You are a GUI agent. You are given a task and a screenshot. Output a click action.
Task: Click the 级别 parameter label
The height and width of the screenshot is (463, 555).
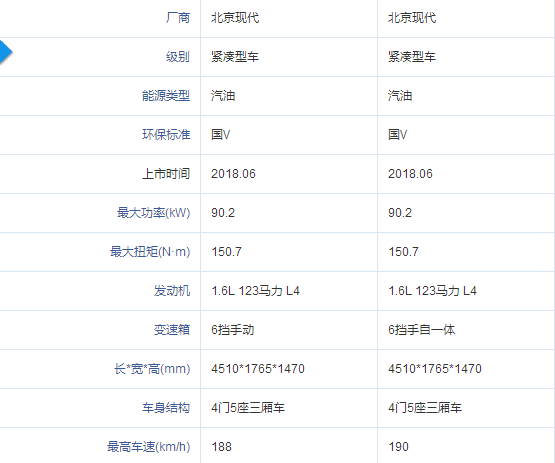click(x=178, y=57)
